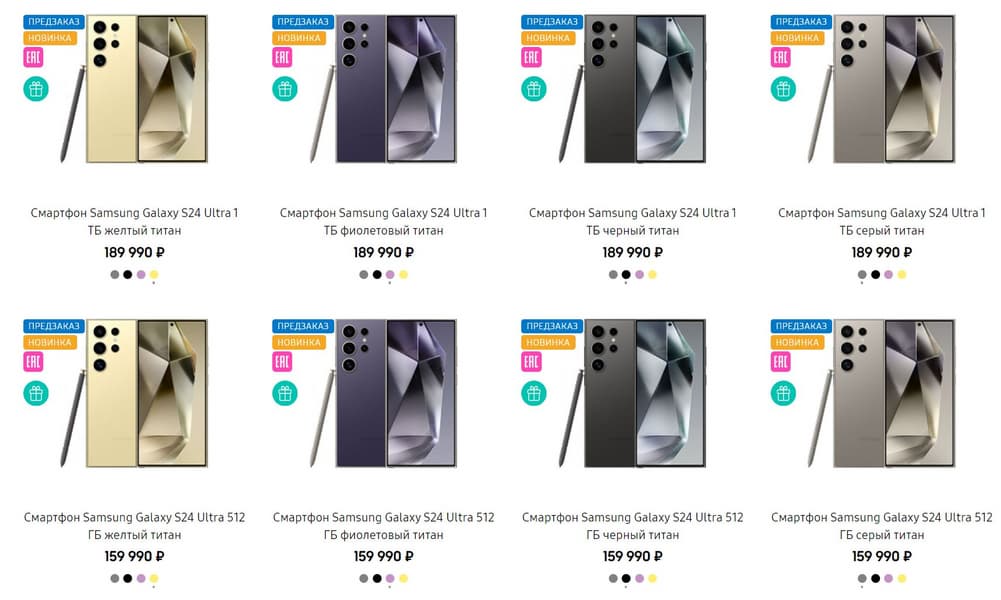The image size is (1001, 600).
Task: Click the EAC badge on the violet 512 ГБ phone
Action: tap(282, 362)
